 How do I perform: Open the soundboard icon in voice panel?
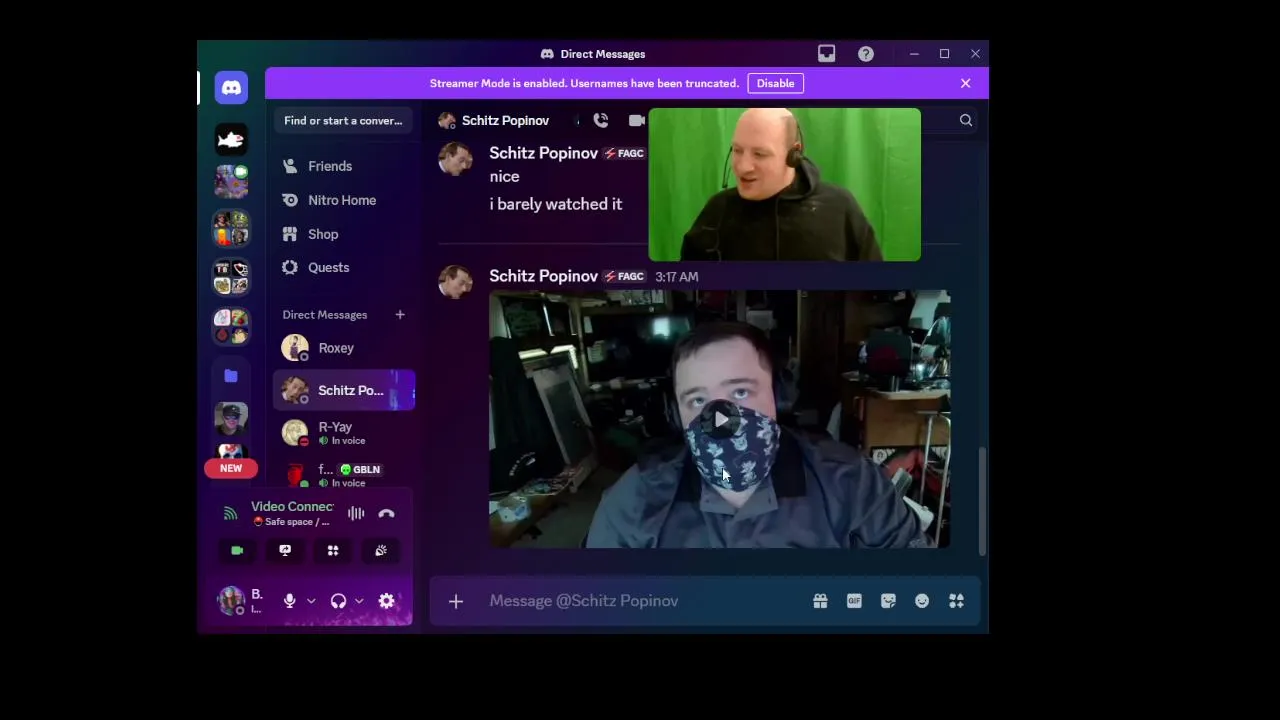pos(381,550)
